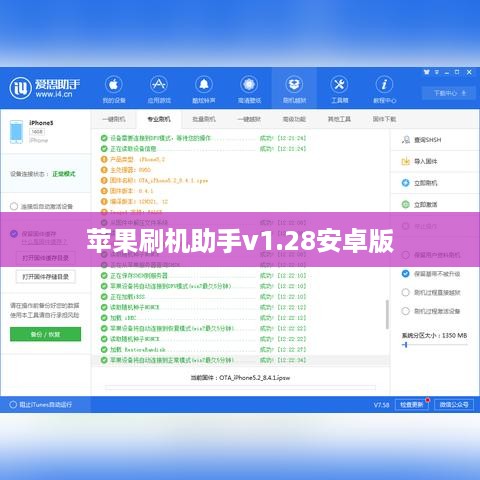Click the 爱思助手 i4 logo

(x=20, y=88)
